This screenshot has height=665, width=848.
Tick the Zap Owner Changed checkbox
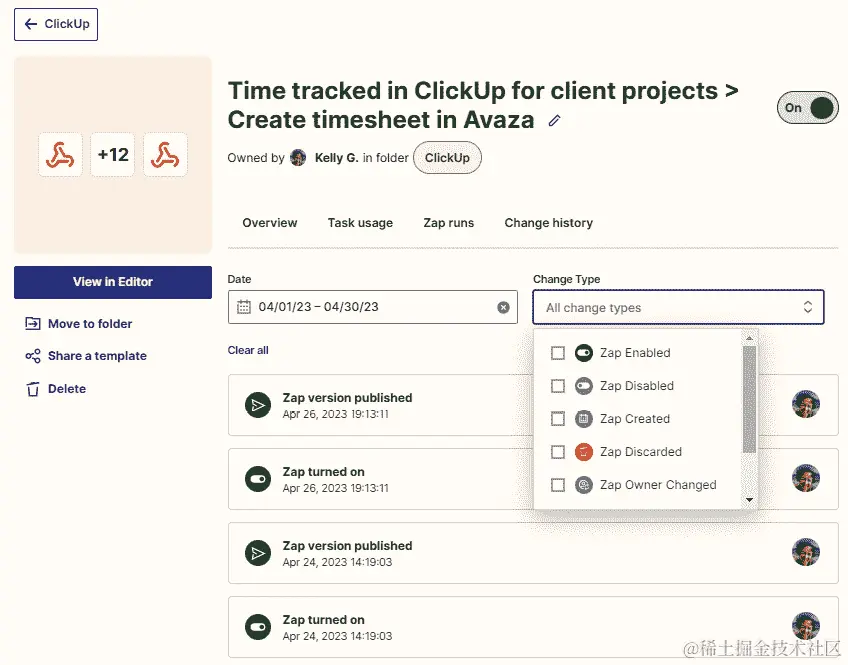558,485
